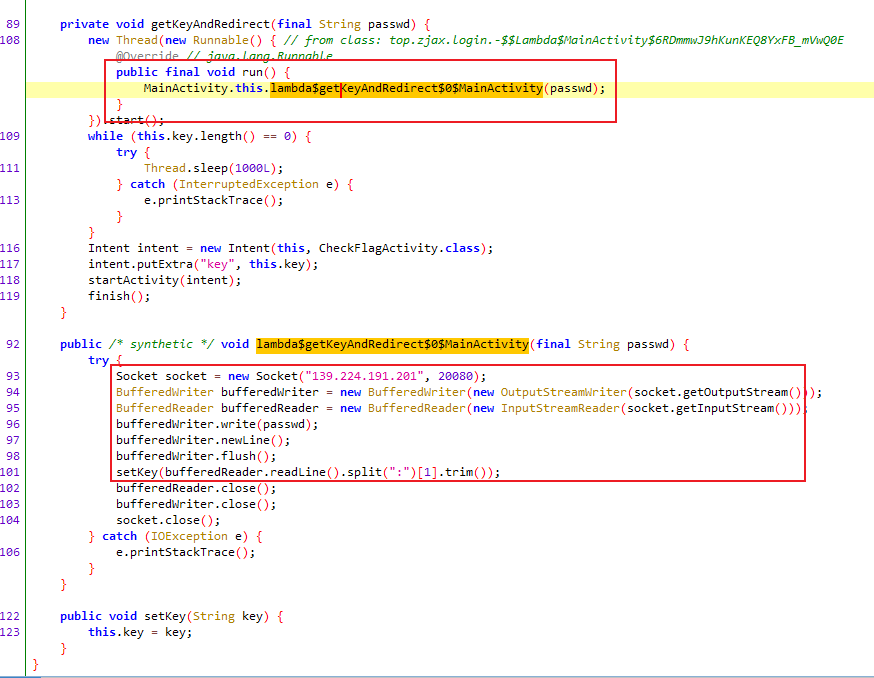Click the @Override annotation
This screenshot has height=678, width=874.
pyautogui.click(x=147, y=56)
